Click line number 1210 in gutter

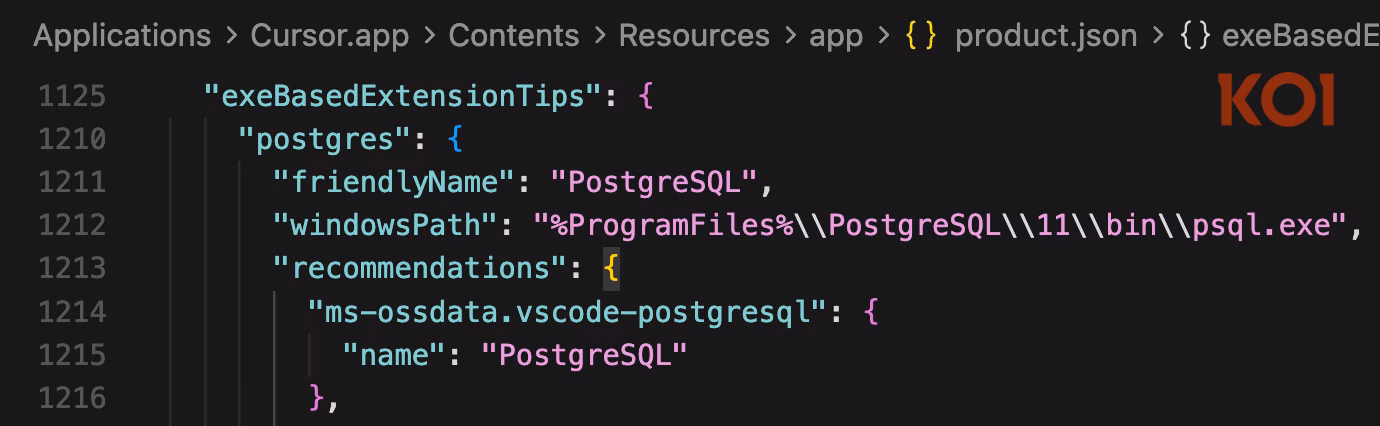point(72,140)
